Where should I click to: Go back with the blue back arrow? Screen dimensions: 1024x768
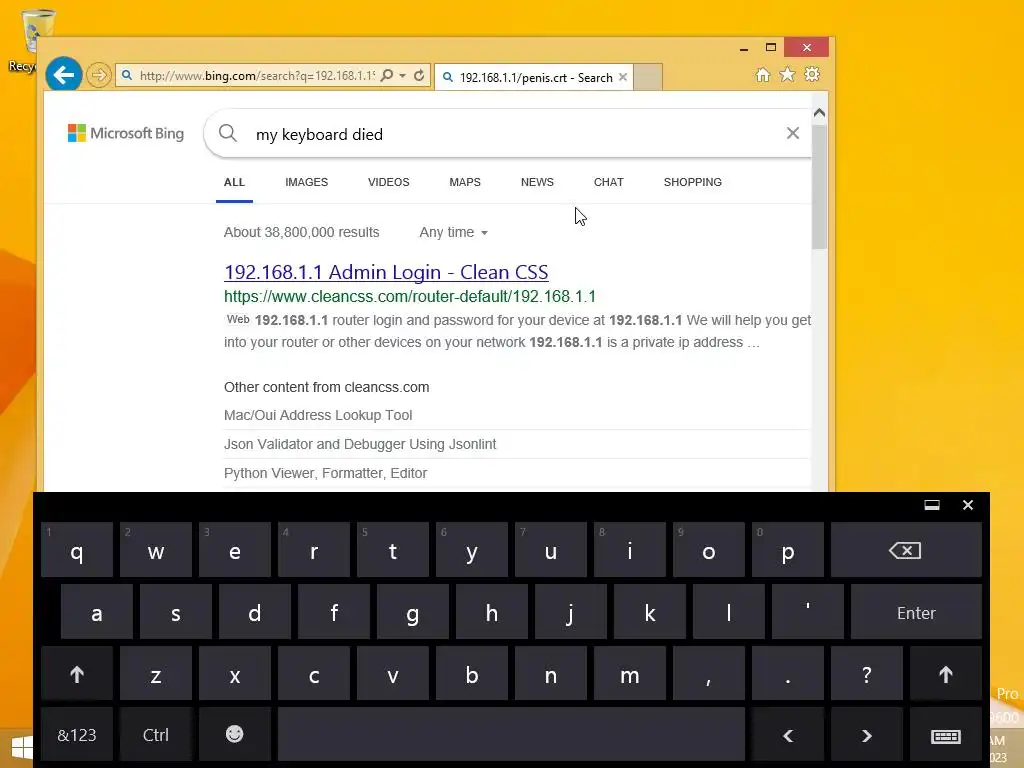63,75
